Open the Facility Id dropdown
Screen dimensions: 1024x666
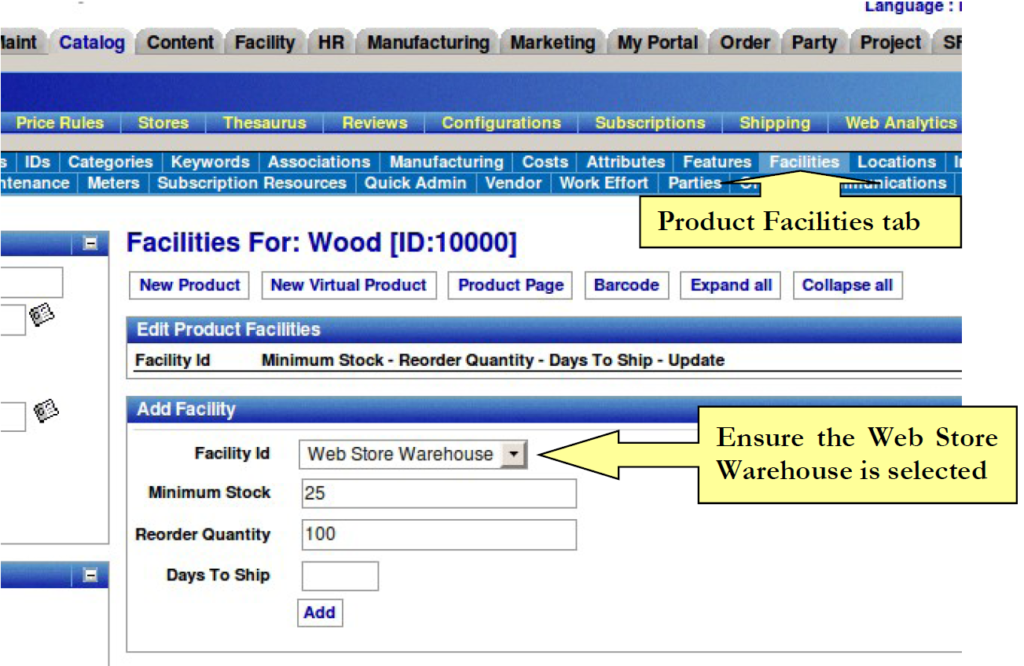(513, 454)
